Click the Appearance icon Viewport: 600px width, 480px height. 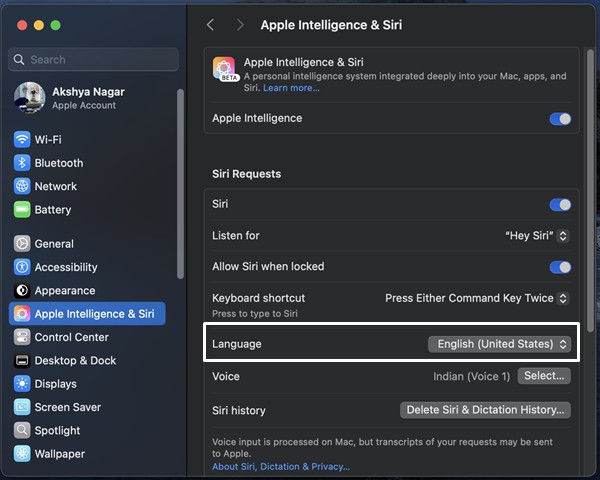[22, 290]
